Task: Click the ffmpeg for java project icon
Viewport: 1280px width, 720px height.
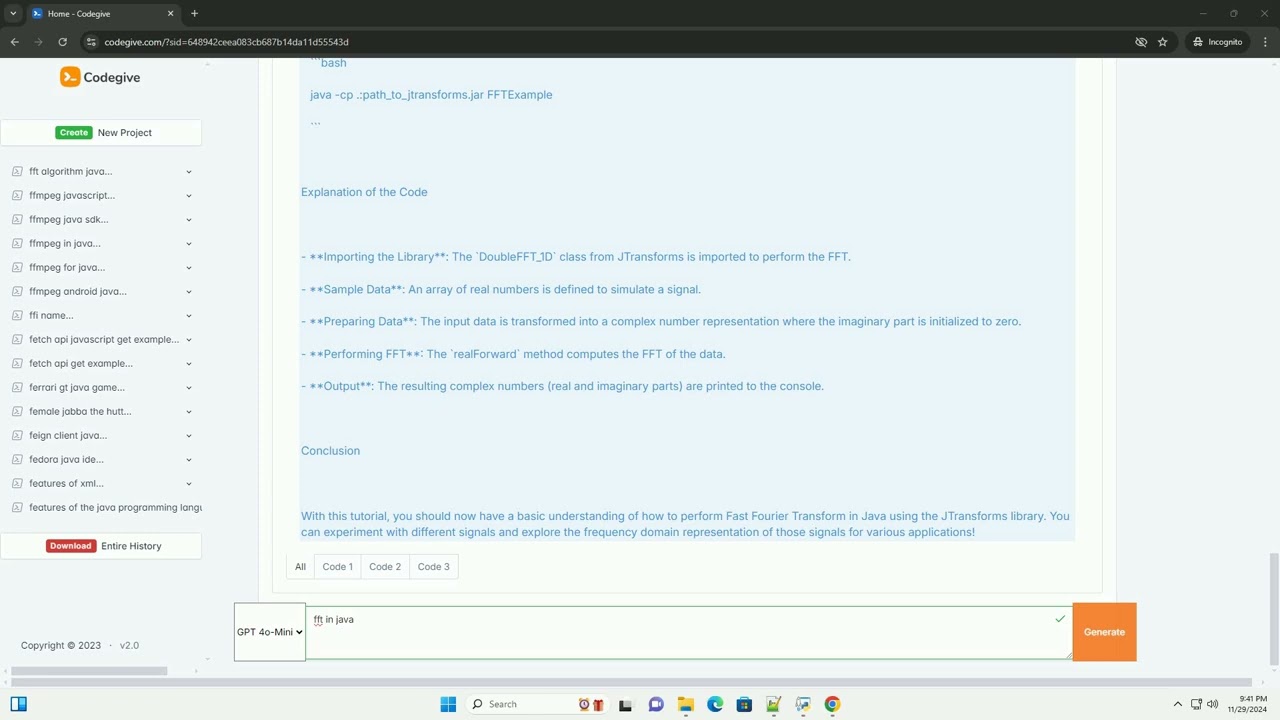Action: click(x=17, y=268)
